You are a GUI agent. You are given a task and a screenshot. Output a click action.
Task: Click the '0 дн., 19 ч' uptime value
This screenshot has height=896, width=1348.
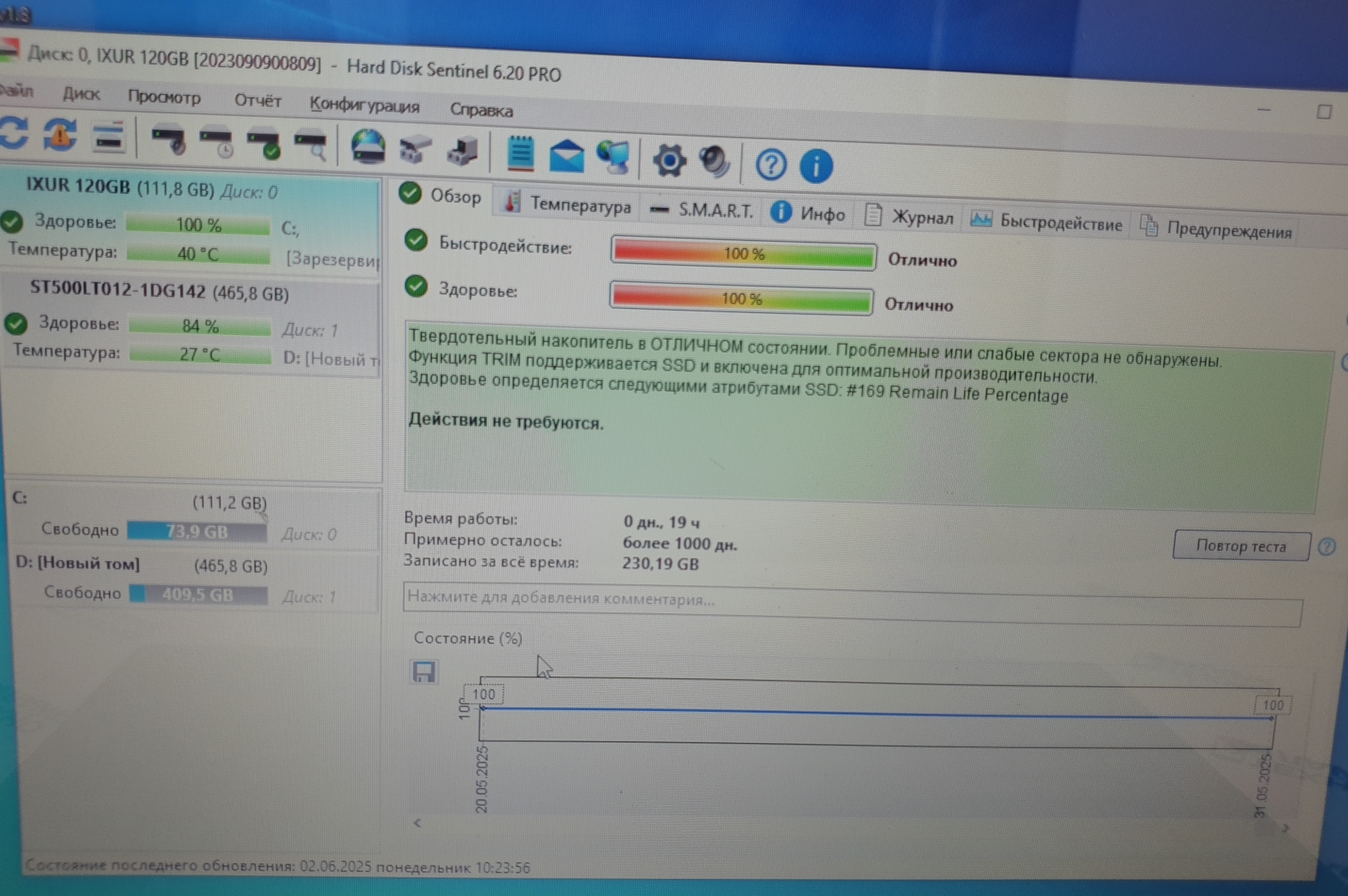[661, 522]
